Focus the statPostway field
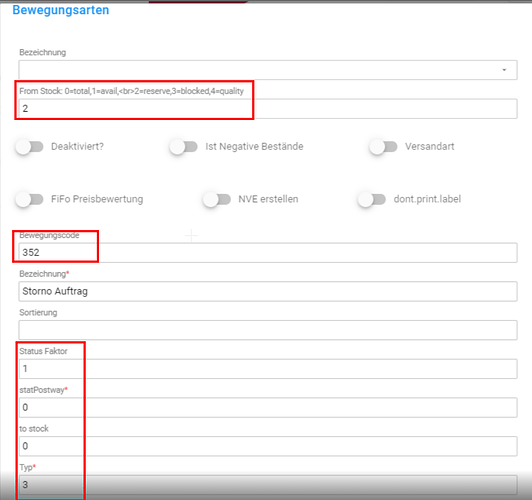This screenshot has width=532, height=500. coord(268,407)
